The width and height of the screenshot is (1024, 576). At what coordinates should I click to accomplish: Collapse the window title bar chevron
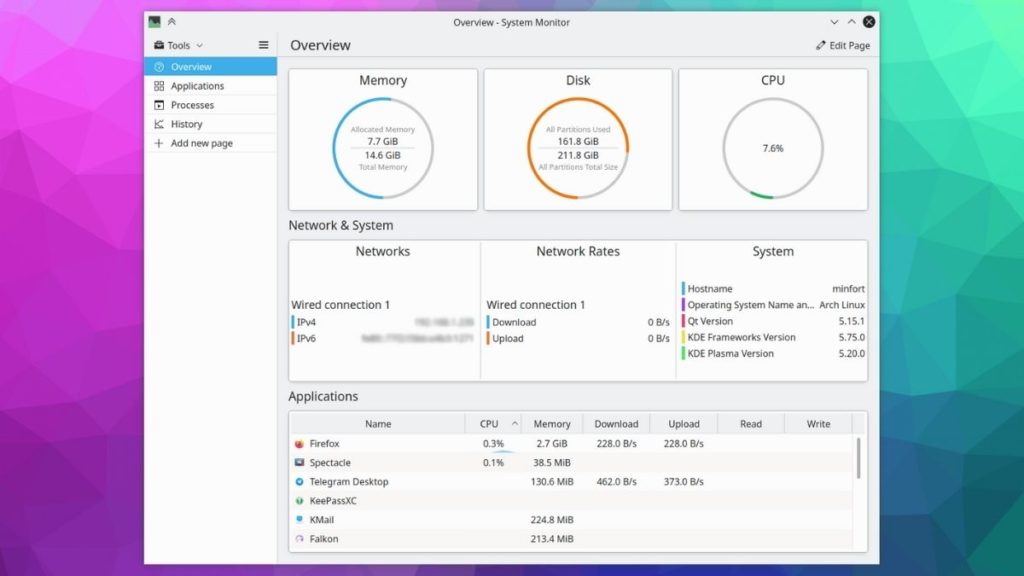pyautogui.click(x=834, y=21)
